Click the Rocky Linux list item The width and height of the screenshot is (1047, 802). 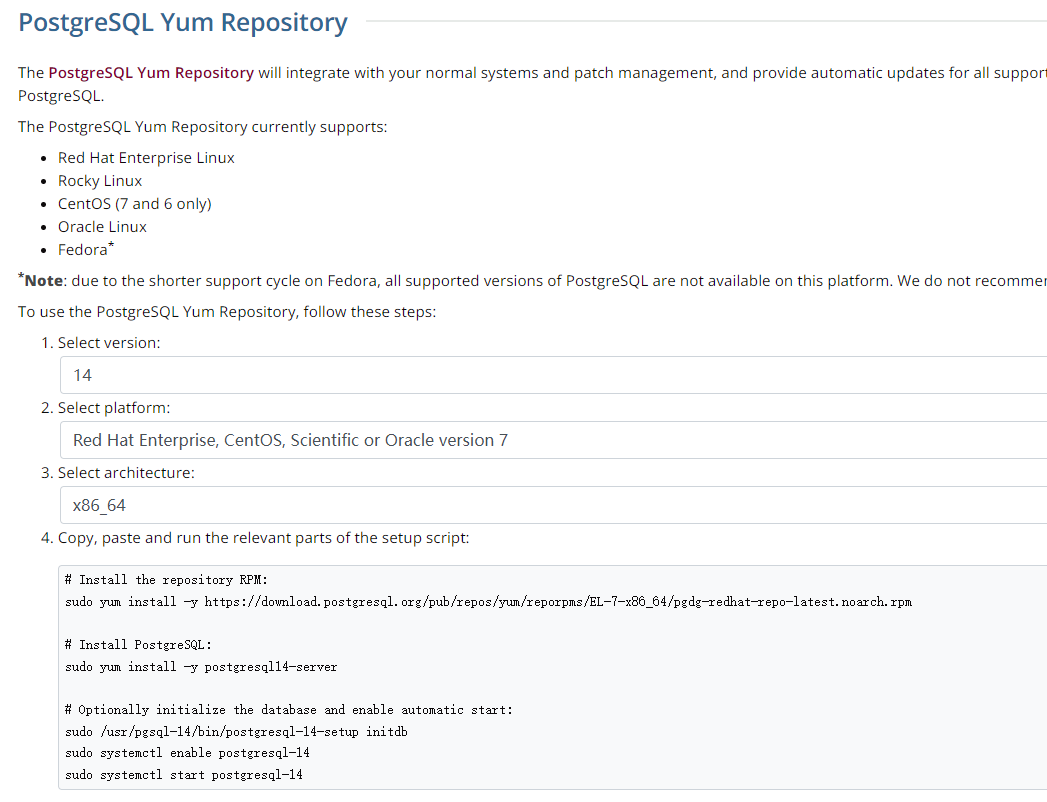tap(100, 181)
